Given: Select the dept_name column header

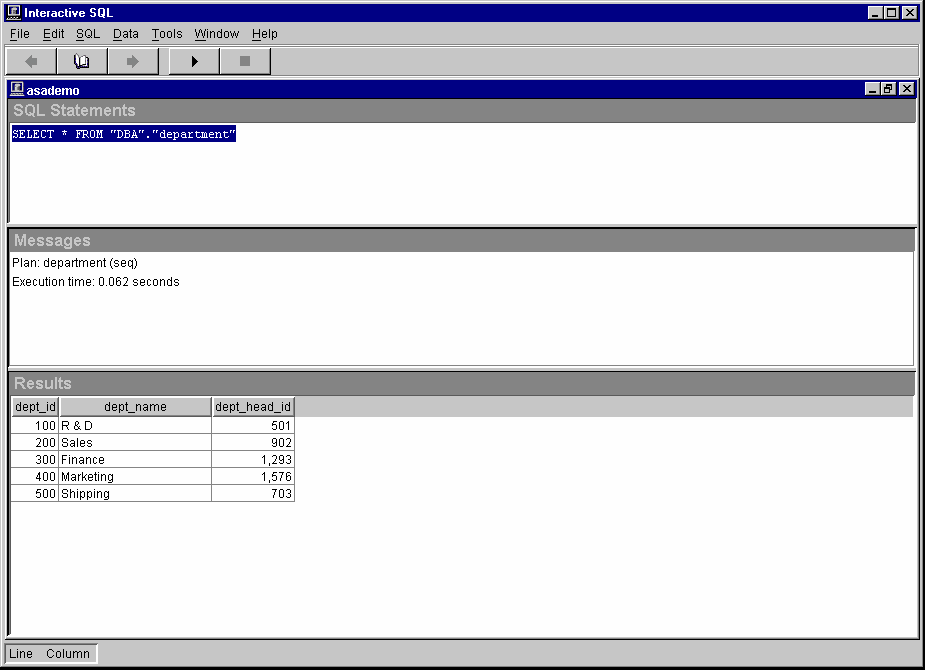Looking at the screenshot, I should pos(135,407).
